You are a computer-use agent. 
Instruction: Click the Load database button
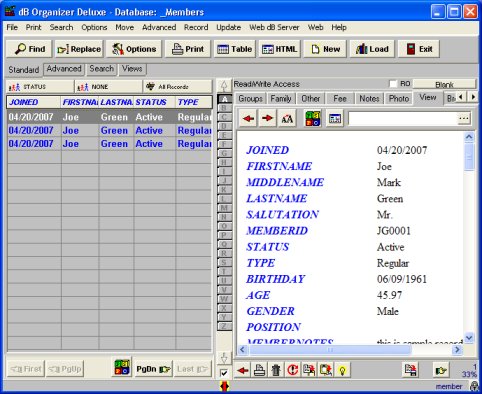pyautogui.click(x=372, y=49)
